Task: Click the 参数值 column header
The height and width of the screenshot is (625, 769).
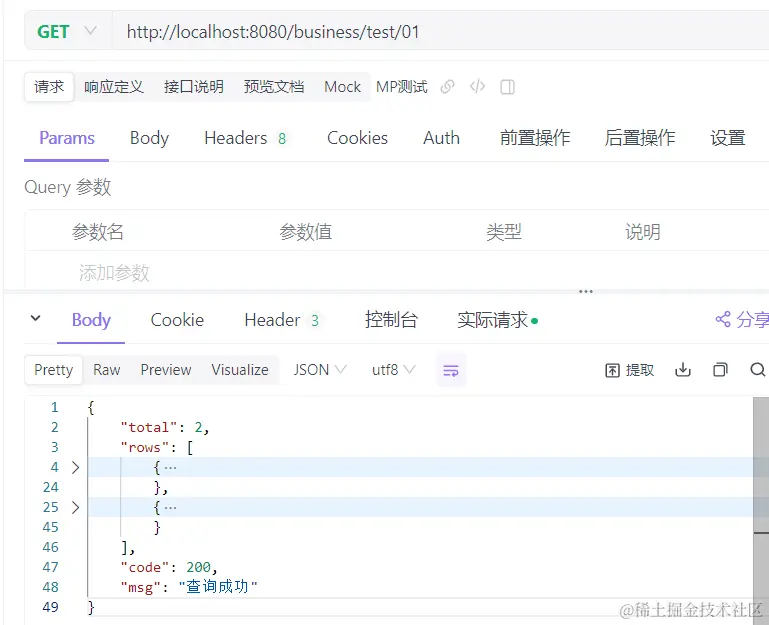Action: [x=306, y=232]
